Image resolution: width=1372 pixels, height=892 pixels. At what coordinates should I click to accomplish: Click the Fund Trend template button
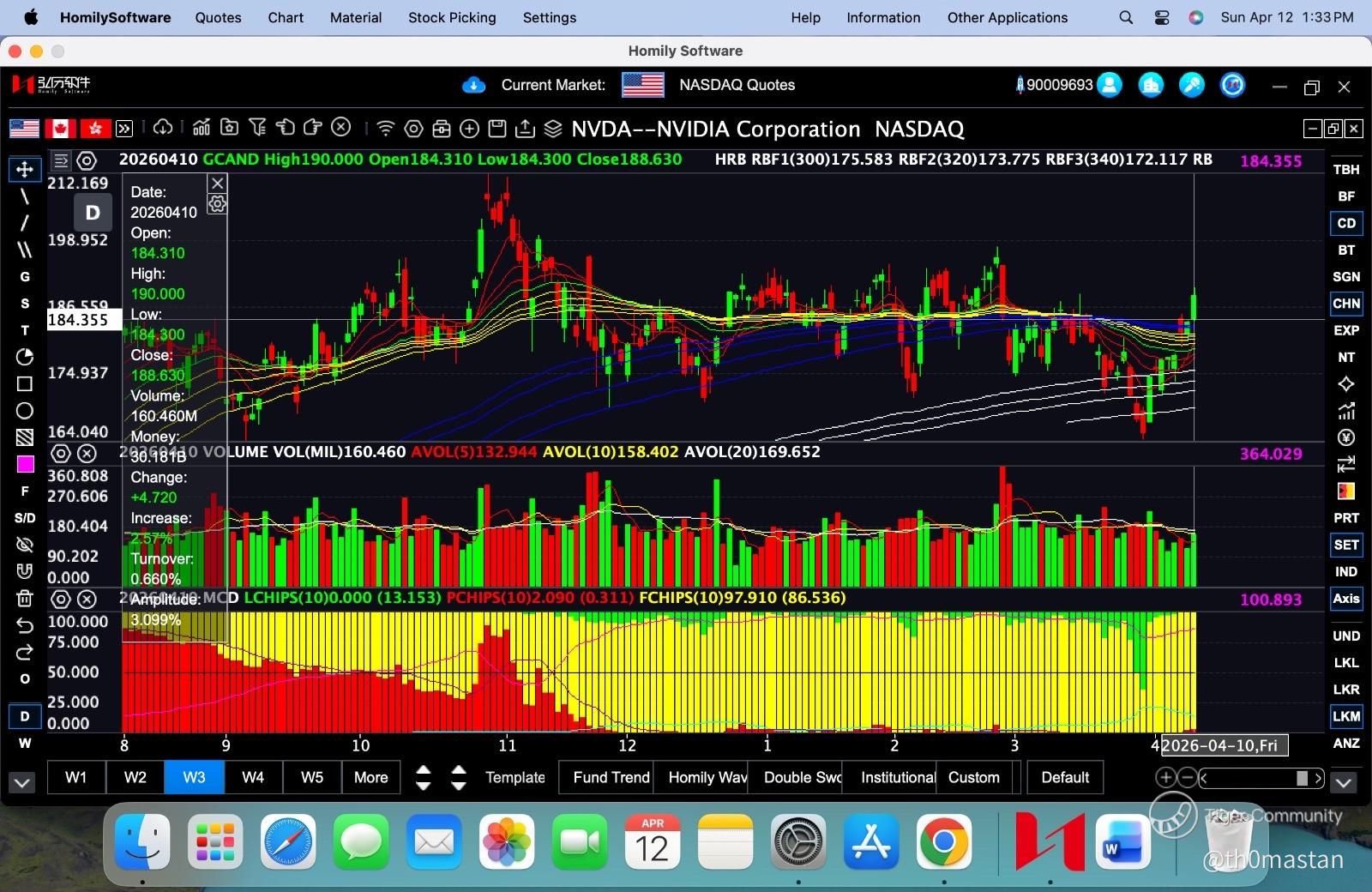611,777
